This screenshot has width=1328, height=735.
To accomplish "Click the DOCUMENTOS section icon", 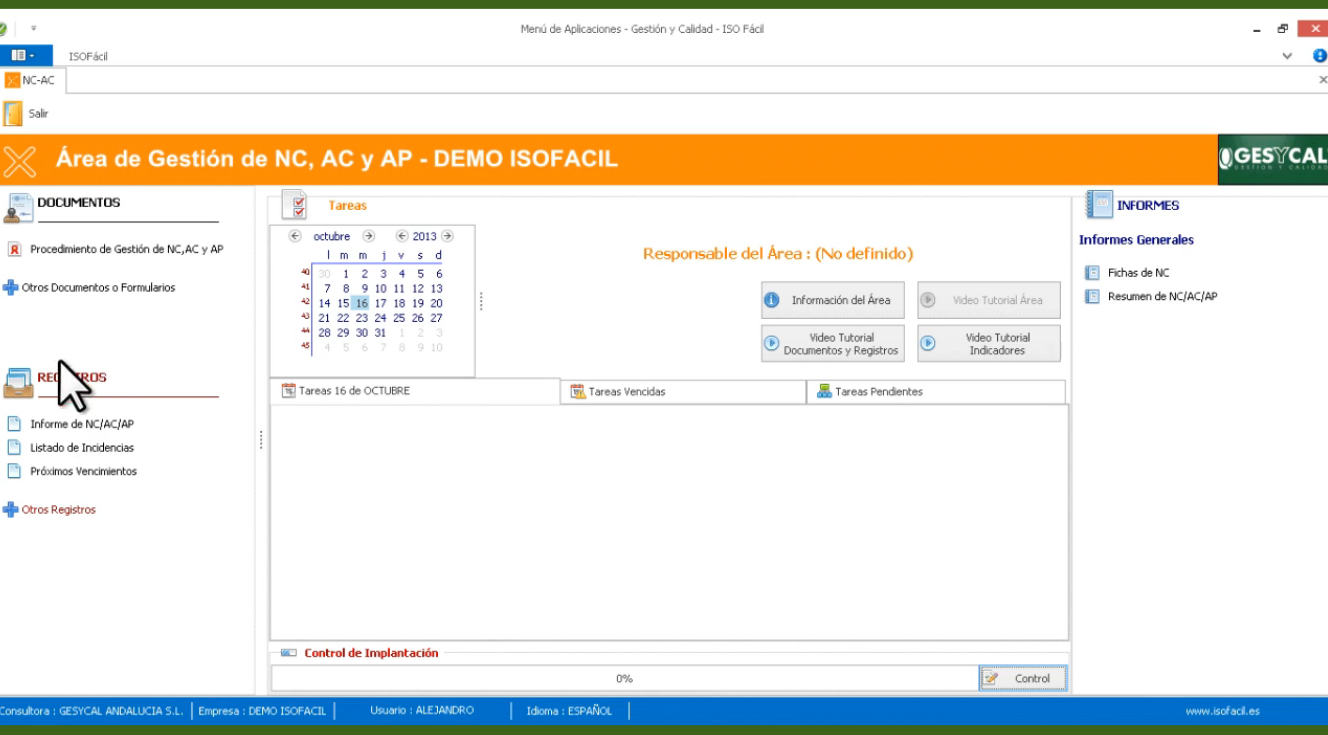I will 18,207.
